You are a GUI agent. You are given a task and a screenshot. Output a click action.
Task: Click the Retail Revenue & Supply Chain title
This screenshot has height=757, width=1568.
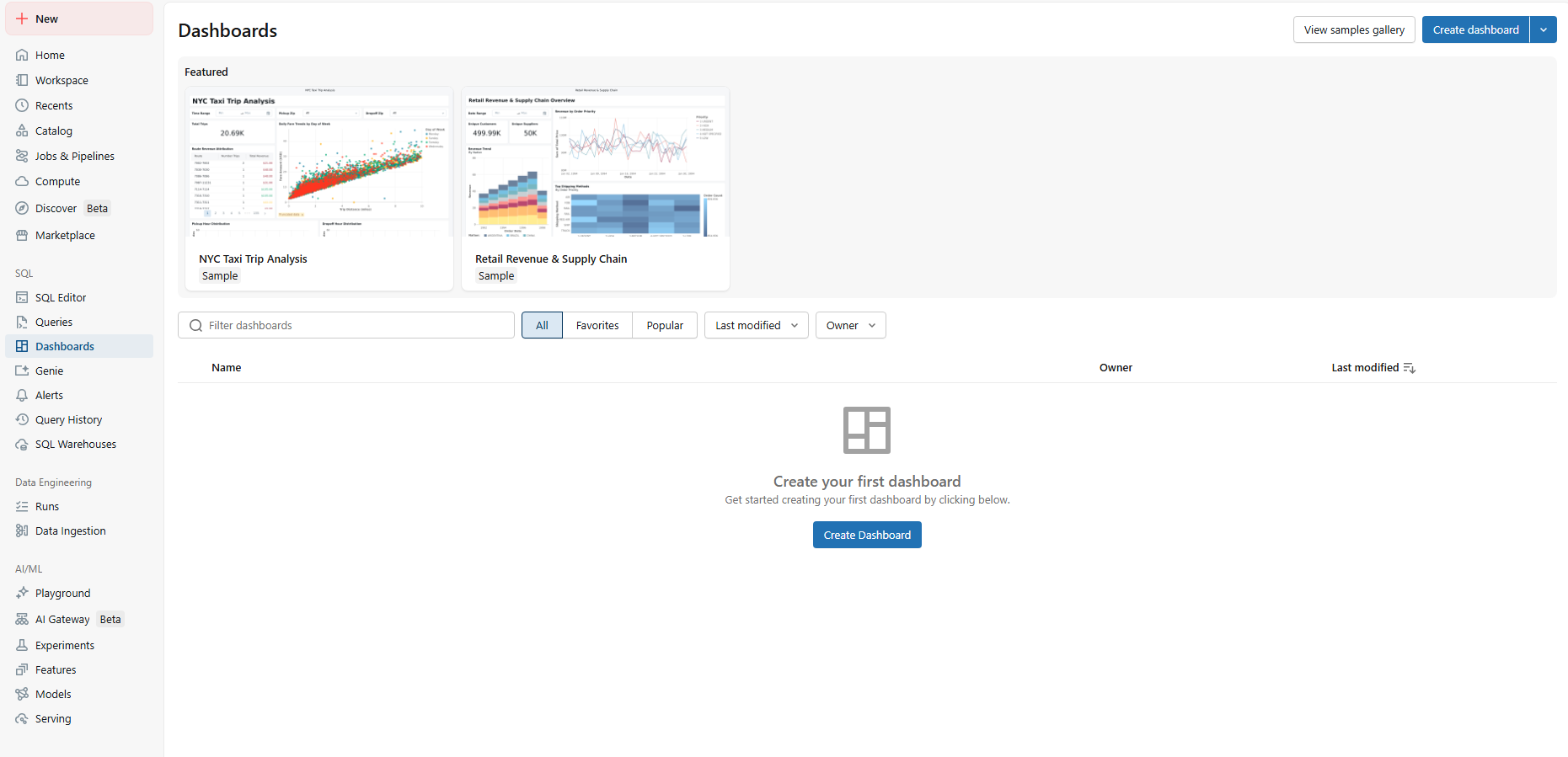[551, 259]
